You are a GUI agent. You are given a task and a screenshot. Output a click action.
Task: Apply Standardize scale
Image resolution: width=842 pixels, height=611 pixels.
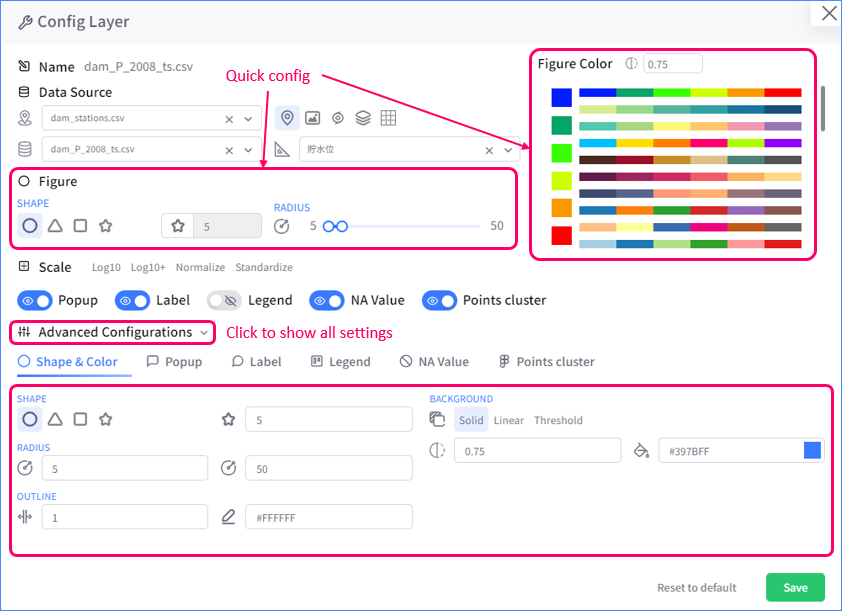pyautogui.click(x=264, y=267)
